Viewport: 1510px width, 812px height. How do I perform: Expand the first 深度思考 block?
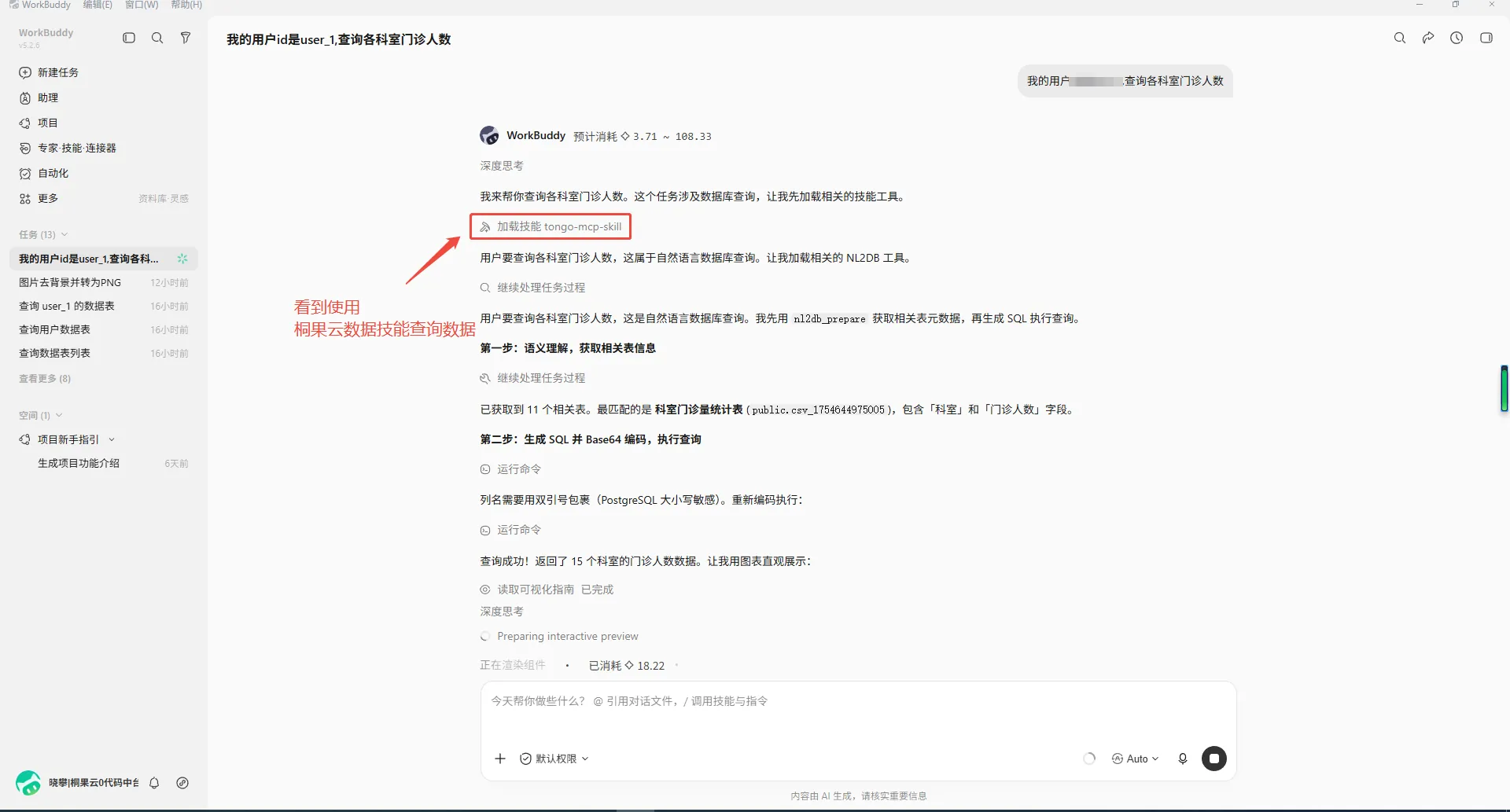click(502, 166)
